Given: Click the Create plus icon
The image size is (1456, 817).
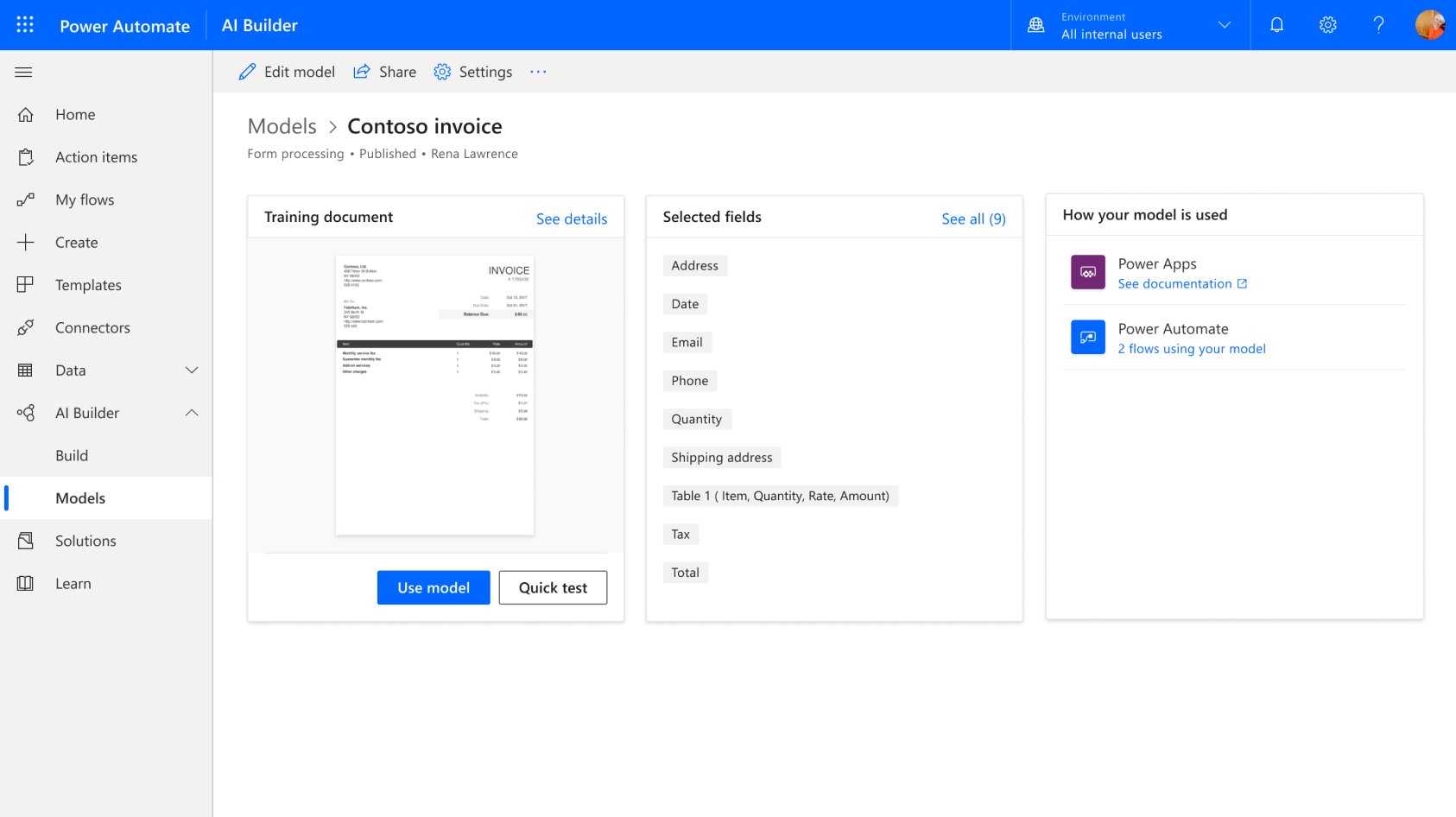Looking at the screenshot, I should coord(26,243).
